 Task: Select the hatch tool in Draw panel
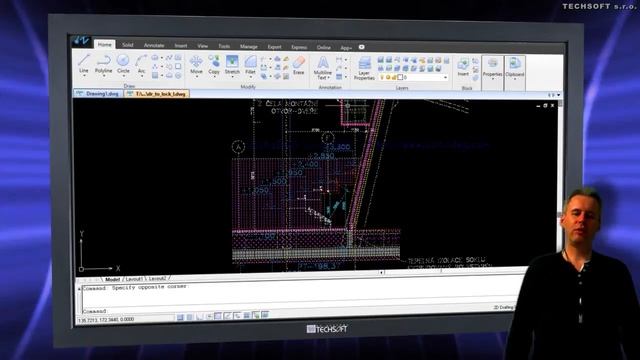pyautogui.click(x=155, y=75)
